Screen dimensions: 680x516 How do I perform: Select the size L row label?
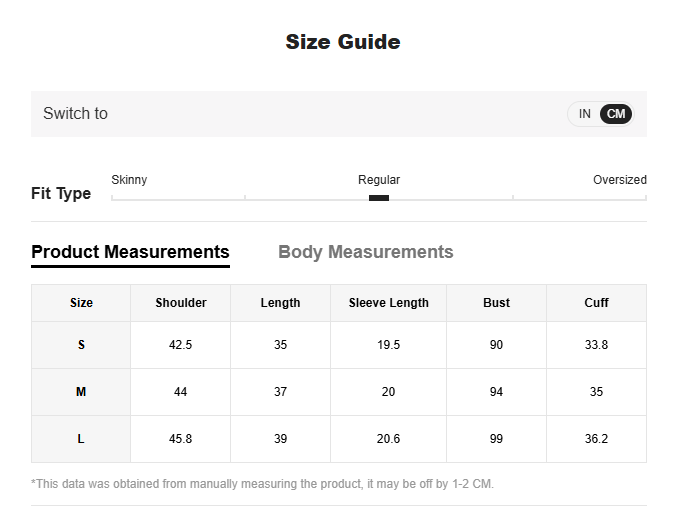click(x=81, y=439)
